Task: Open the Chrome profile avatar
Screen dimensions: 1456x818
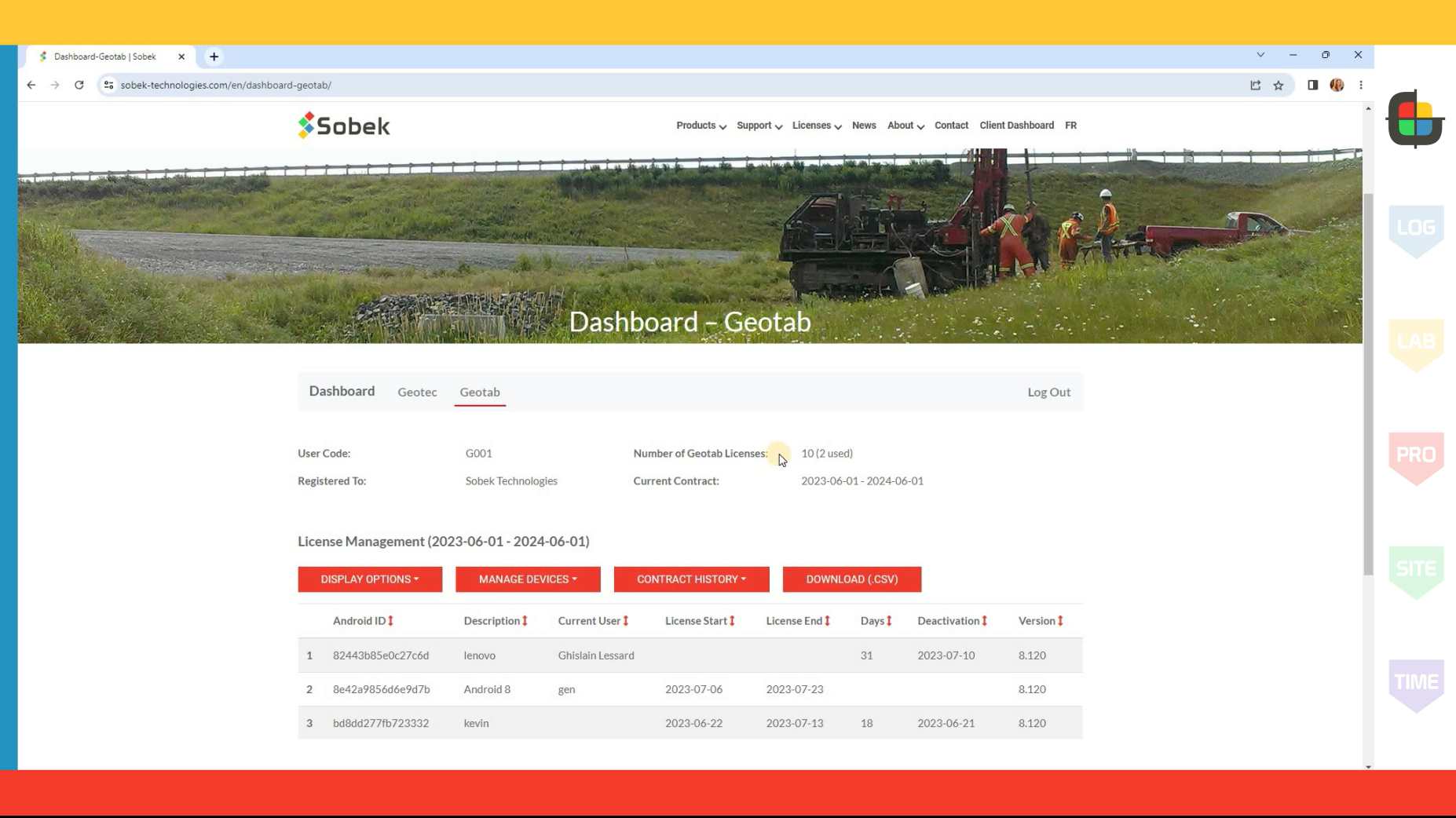Action: click(1337, 85)
